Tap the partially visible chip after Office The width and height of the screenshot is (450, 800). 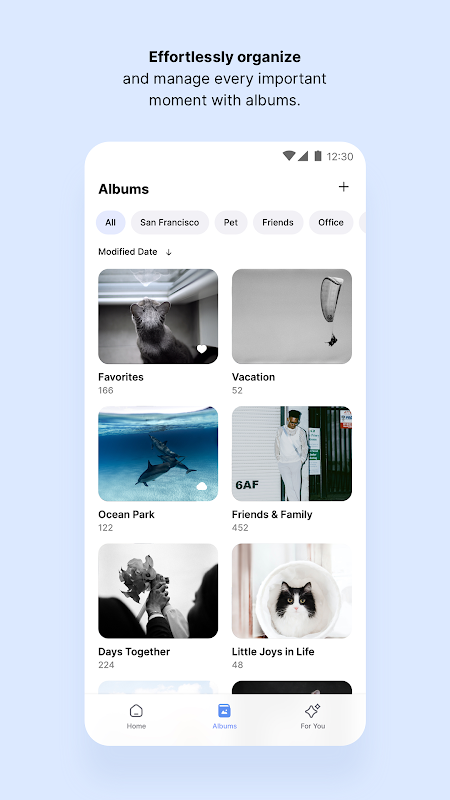point(362,222)
